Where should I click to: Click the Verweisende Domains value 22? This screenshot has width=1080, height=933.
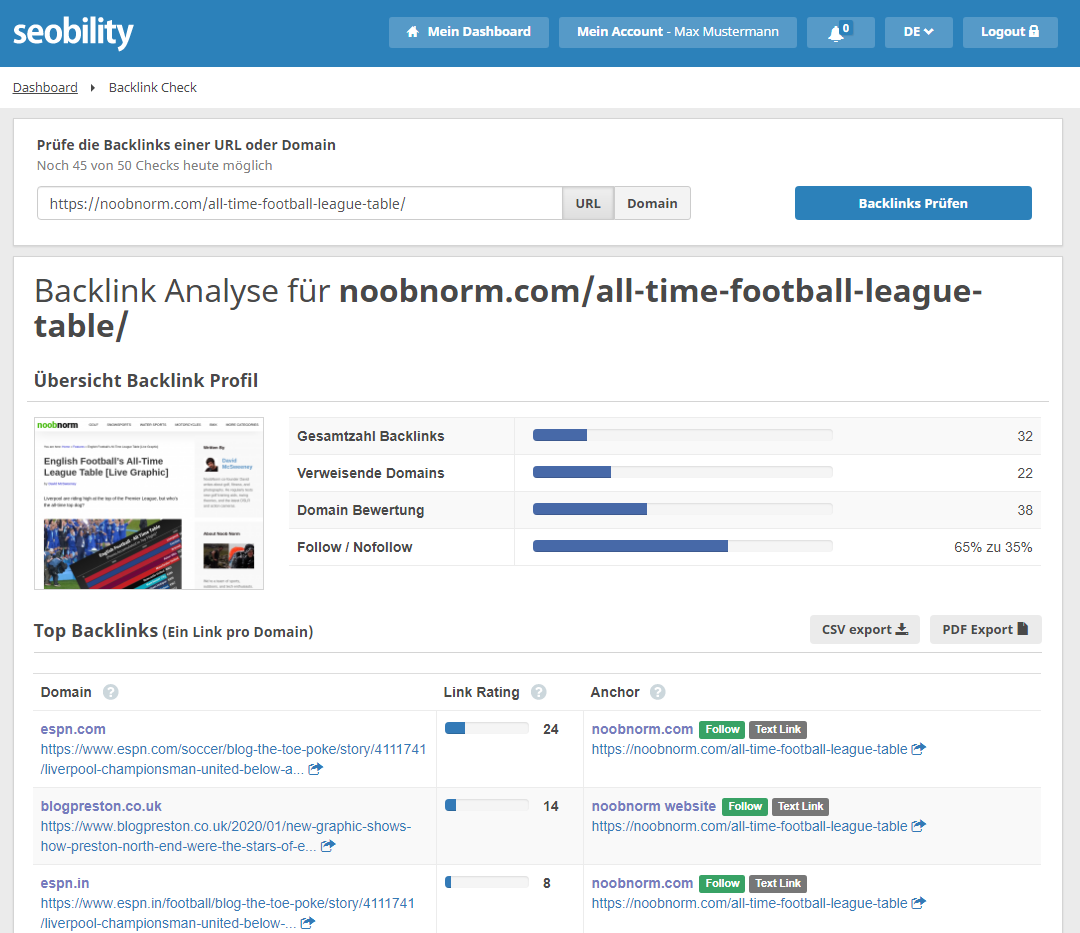[x=1025, y=474]
